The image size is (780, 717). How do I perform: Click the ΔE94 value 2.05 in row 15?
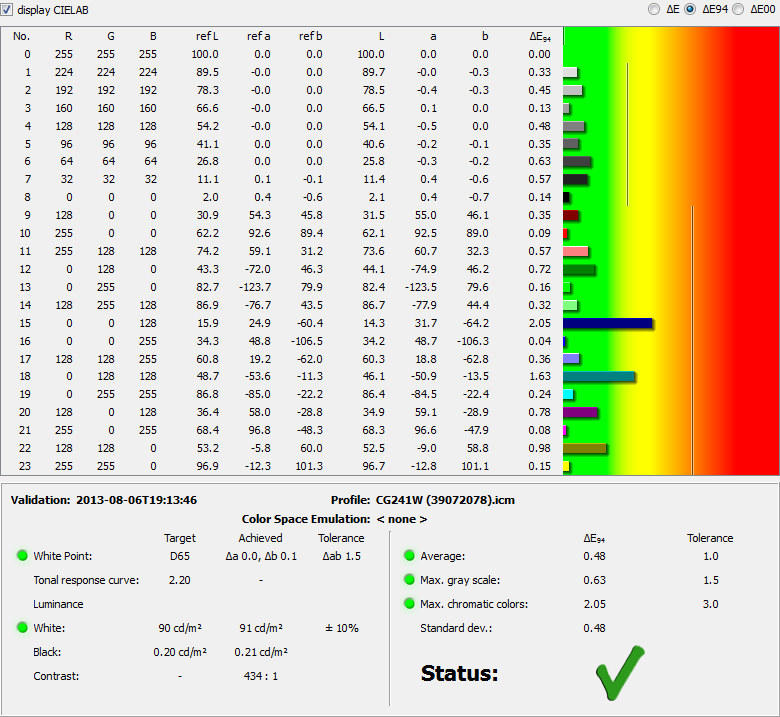point(540,323)
